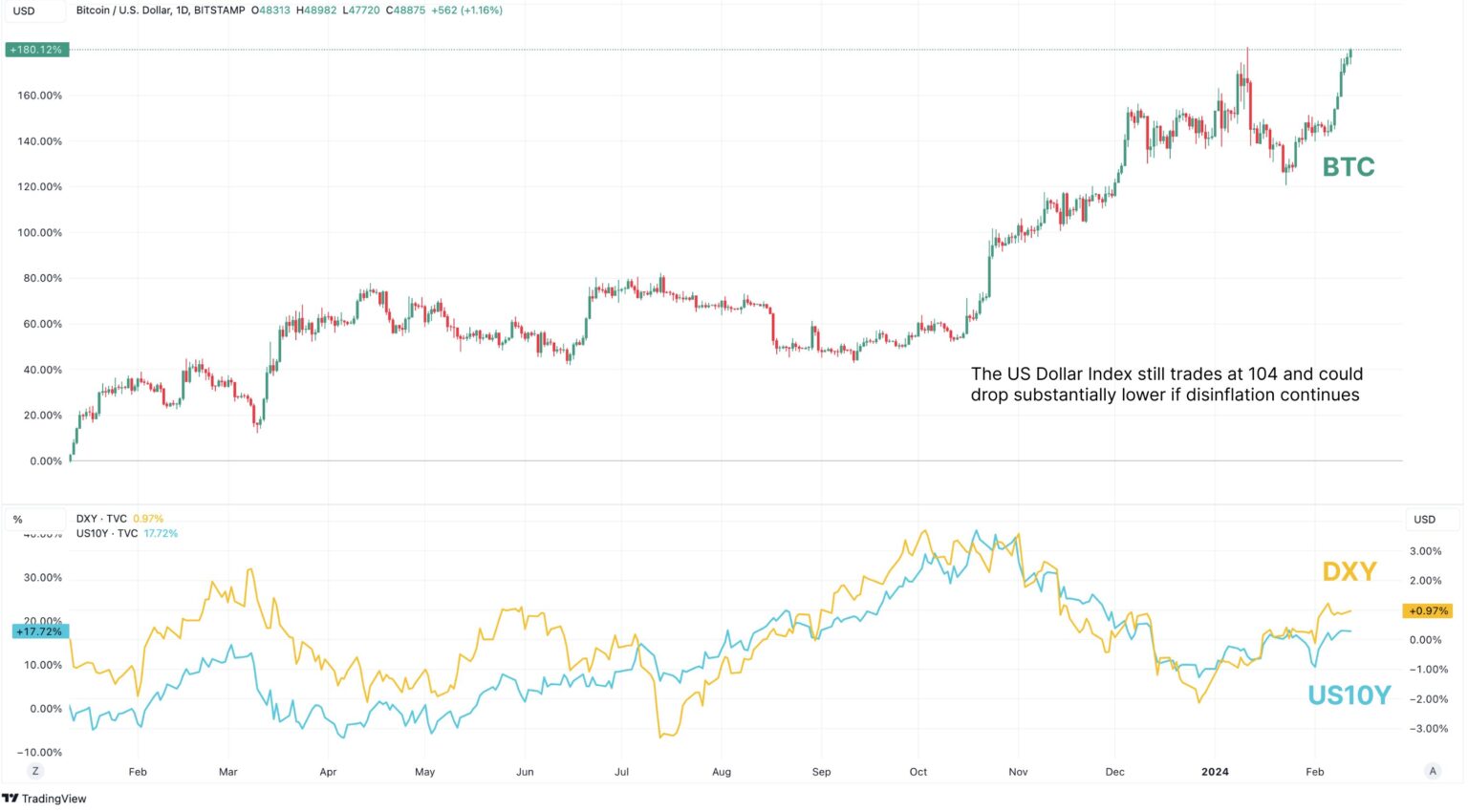Click the TradingView logo
This screenshot has height=812, width=1468.
coord(44,799)
